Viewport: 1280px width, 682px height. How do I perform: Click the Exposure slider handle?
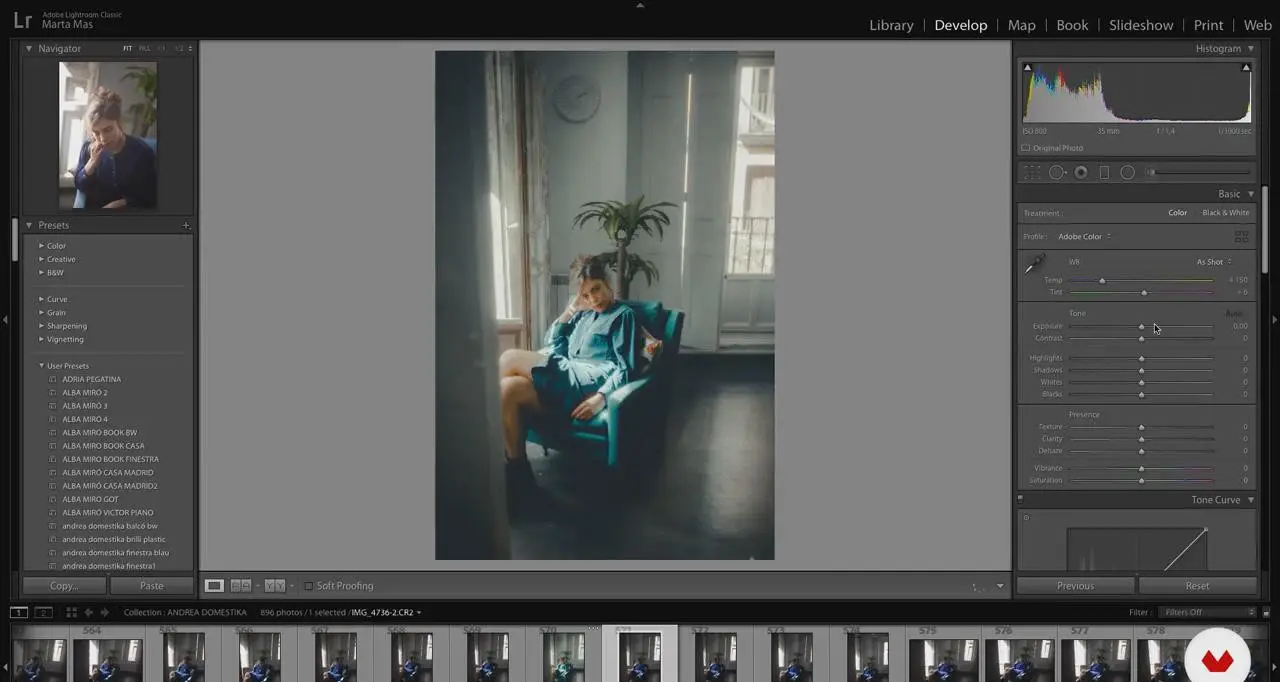tap(1141, 326)
